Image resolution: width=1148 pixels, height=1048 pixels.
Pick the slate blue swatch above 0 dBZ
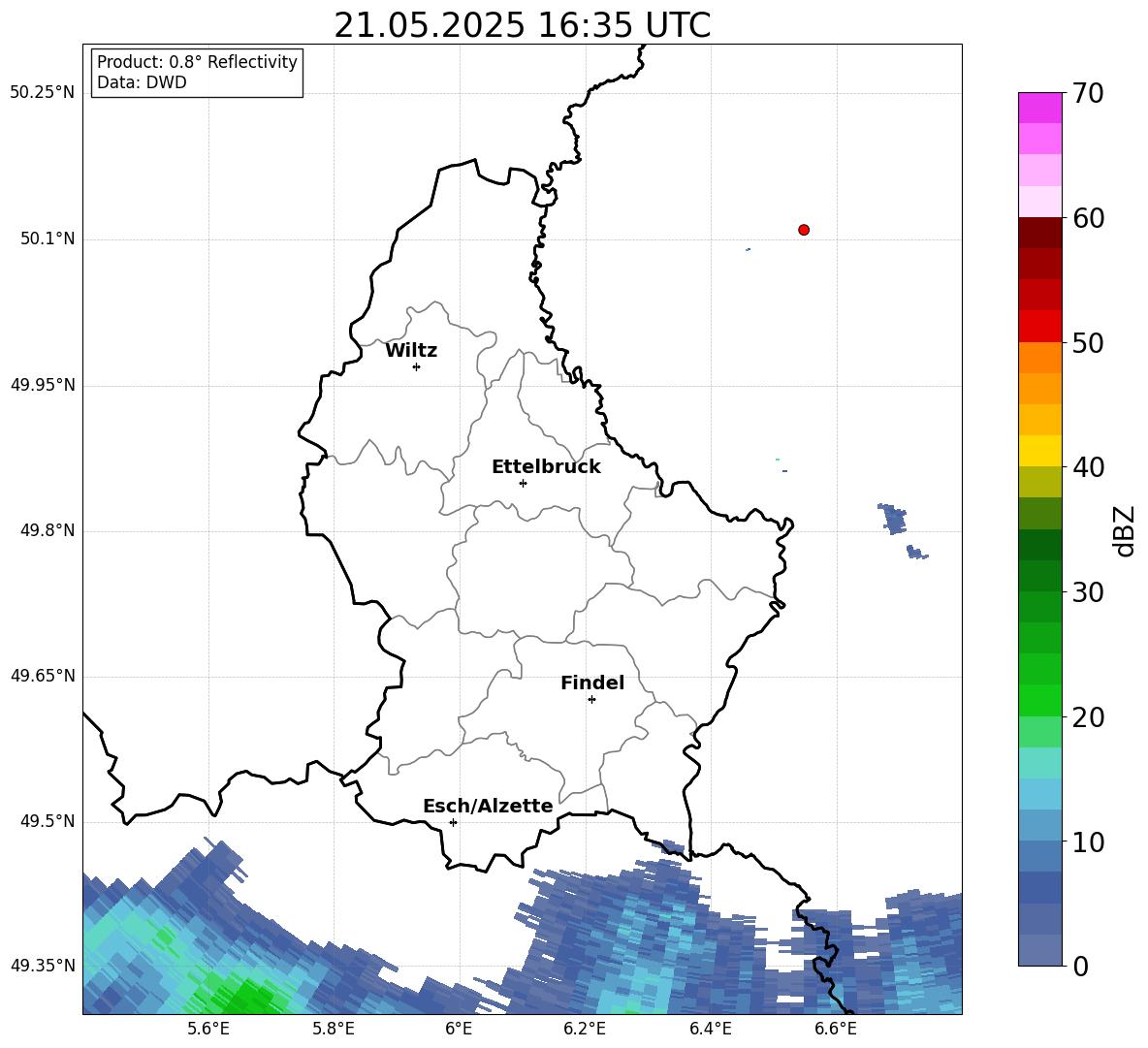pyautogui.click(x=1039, y=950)
